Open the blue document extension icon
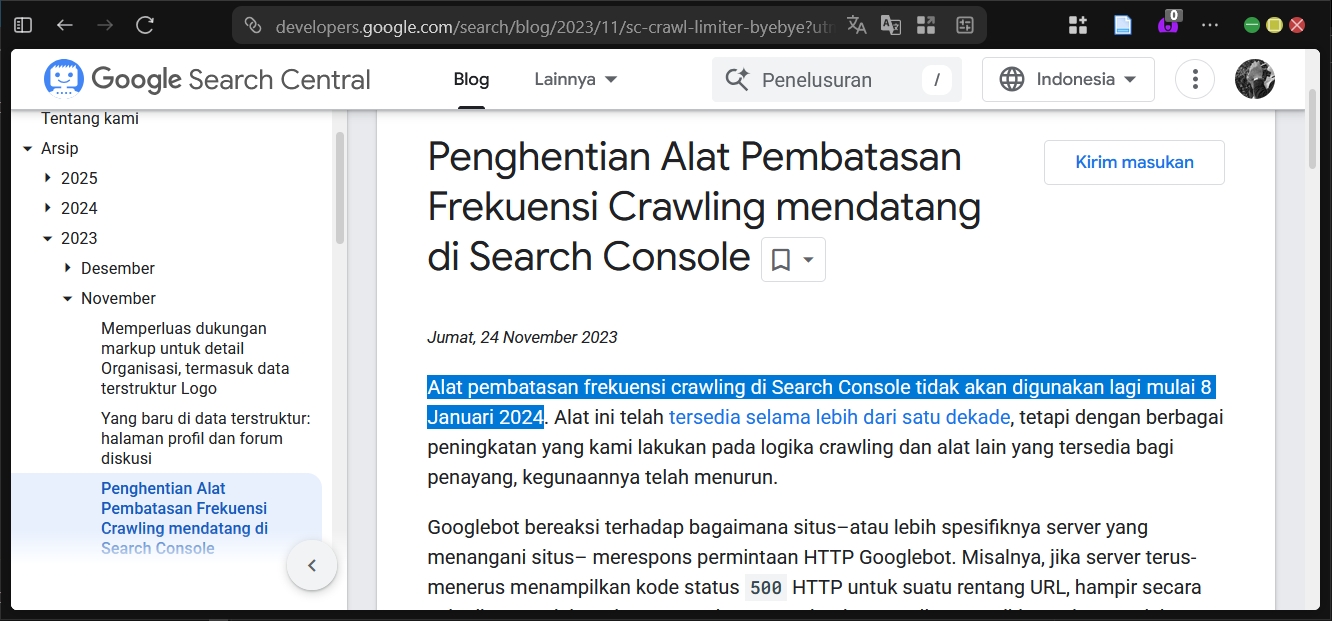The height and width of the screenshot is (621, 1332). tap(1122, 24)
